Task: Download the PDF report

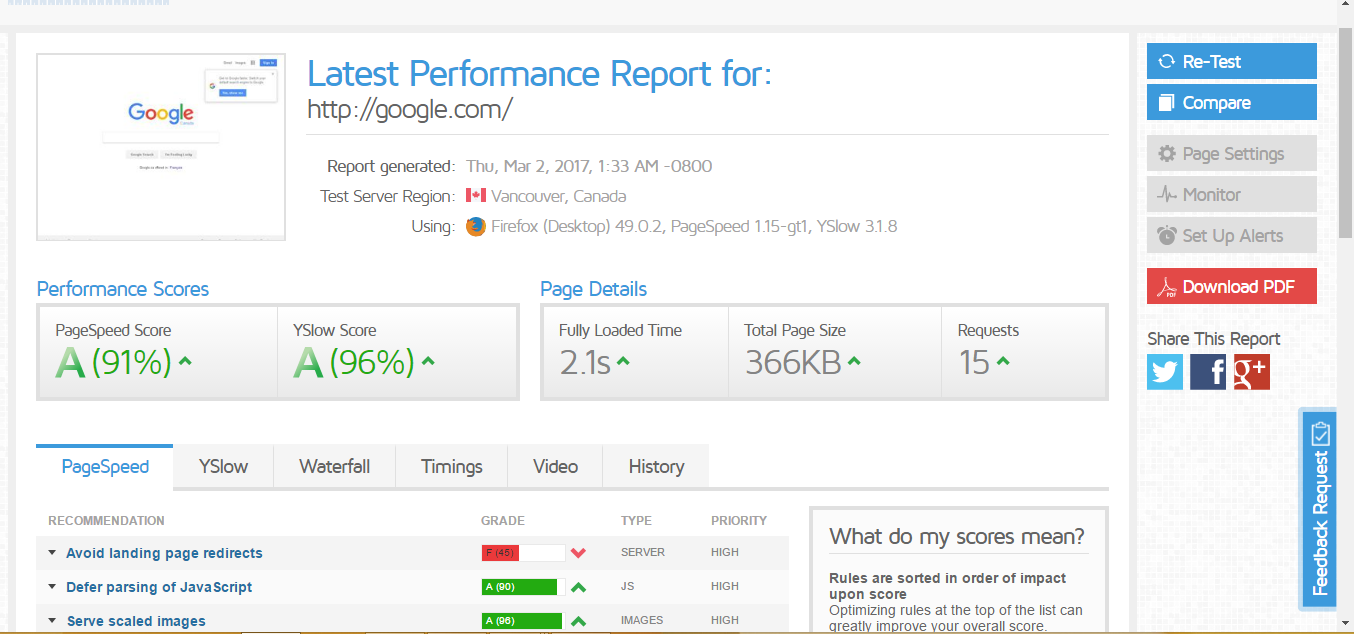Action: click(x=1232, y=286)
